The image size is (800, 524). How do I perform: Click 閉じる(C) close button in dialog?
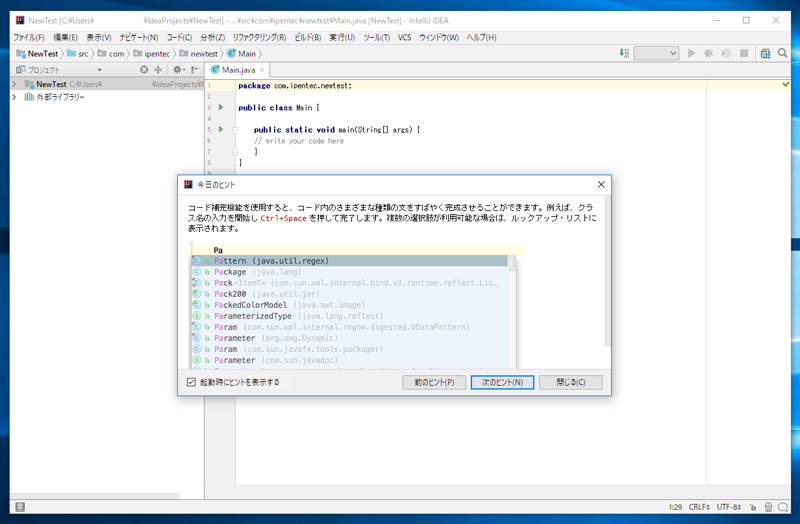[x=570, y=382]
